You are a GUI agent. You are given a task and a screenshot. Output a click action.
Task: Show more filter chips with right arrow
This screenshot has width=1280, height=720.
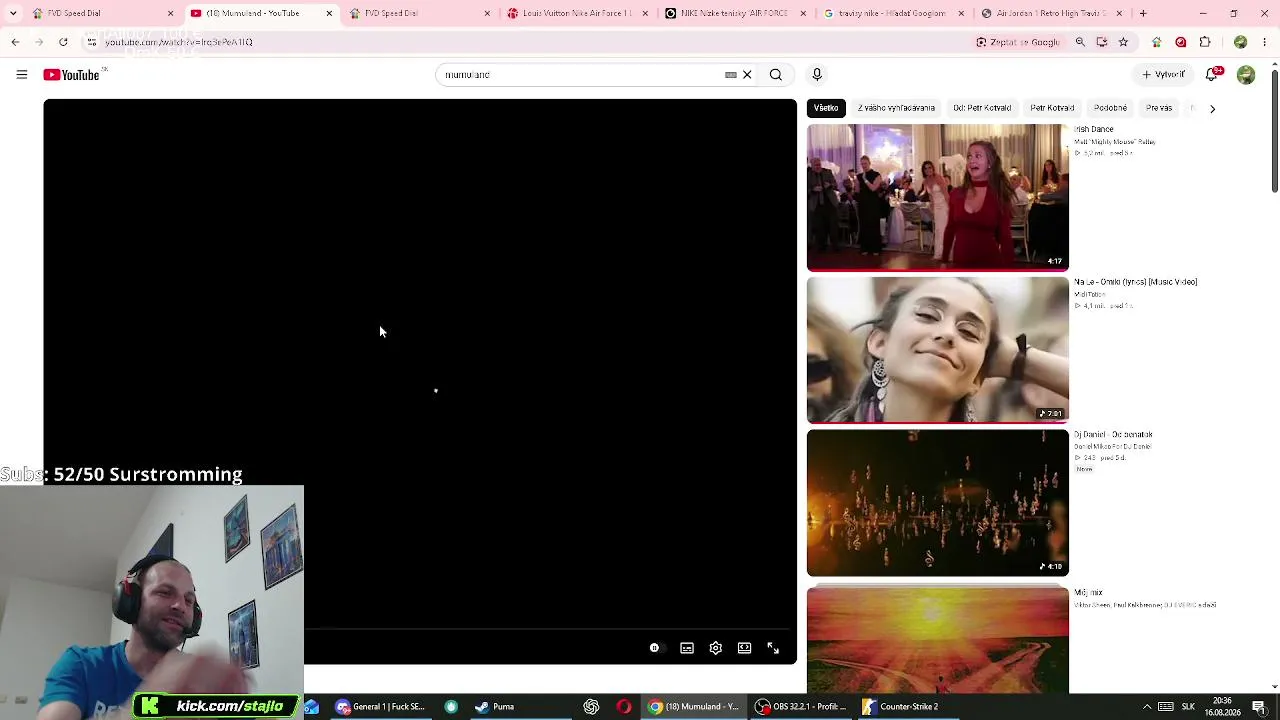tap(1212, 108)
